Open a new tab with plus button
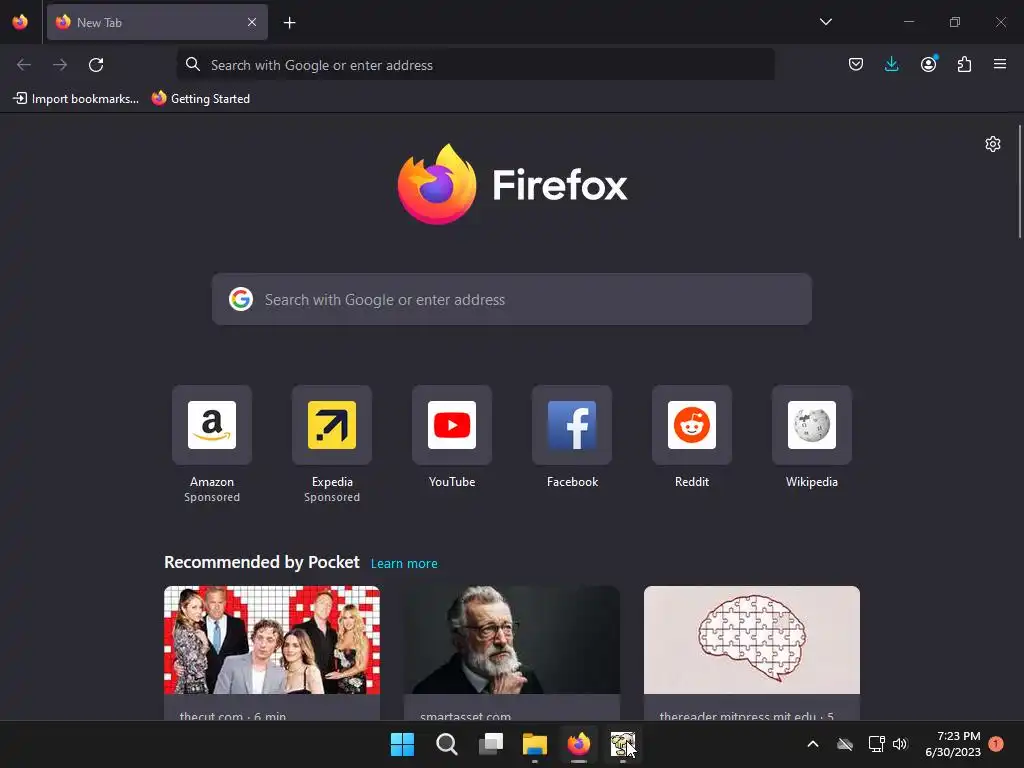 coord(289,23)
